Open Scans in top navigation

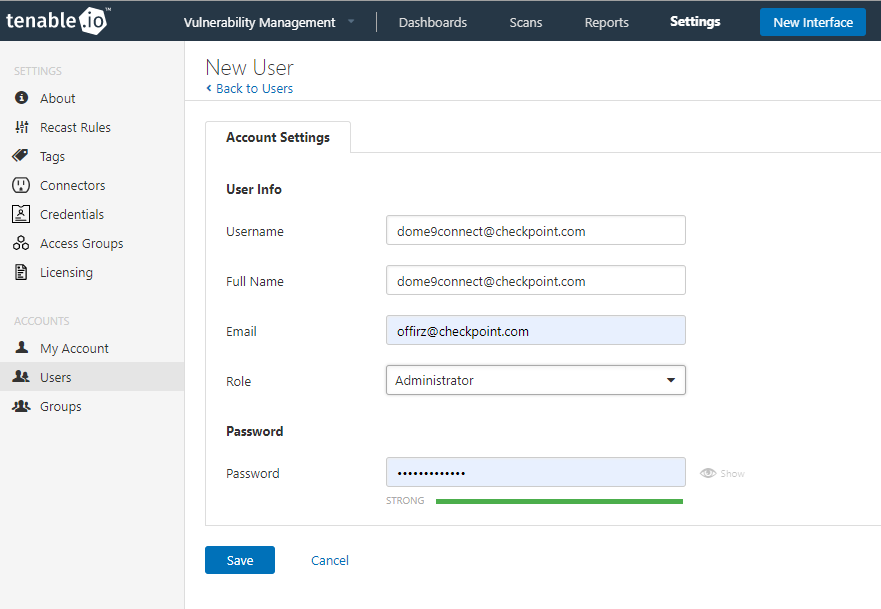(x=526, y=22)
